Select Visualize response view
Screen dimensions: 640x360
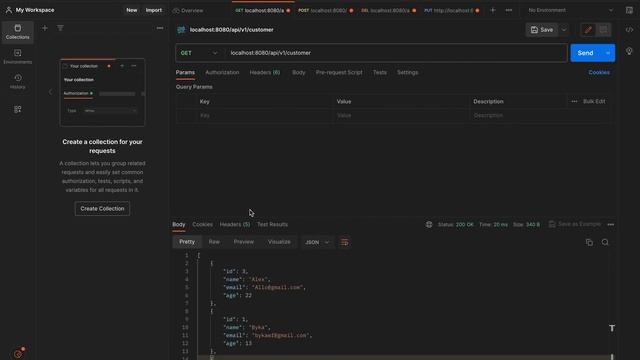point(279,242)
